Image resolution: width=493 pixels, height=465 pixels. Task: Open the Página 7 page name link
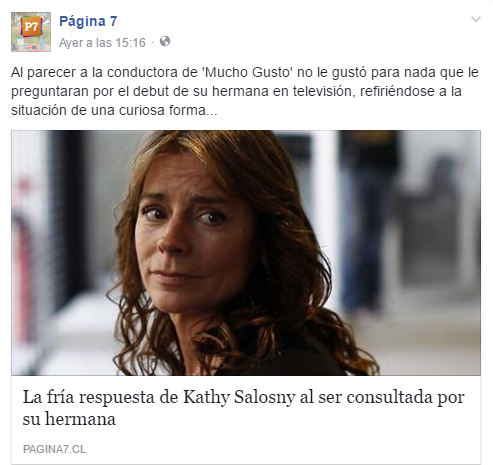pyautogui.click(x=88, y=21)
